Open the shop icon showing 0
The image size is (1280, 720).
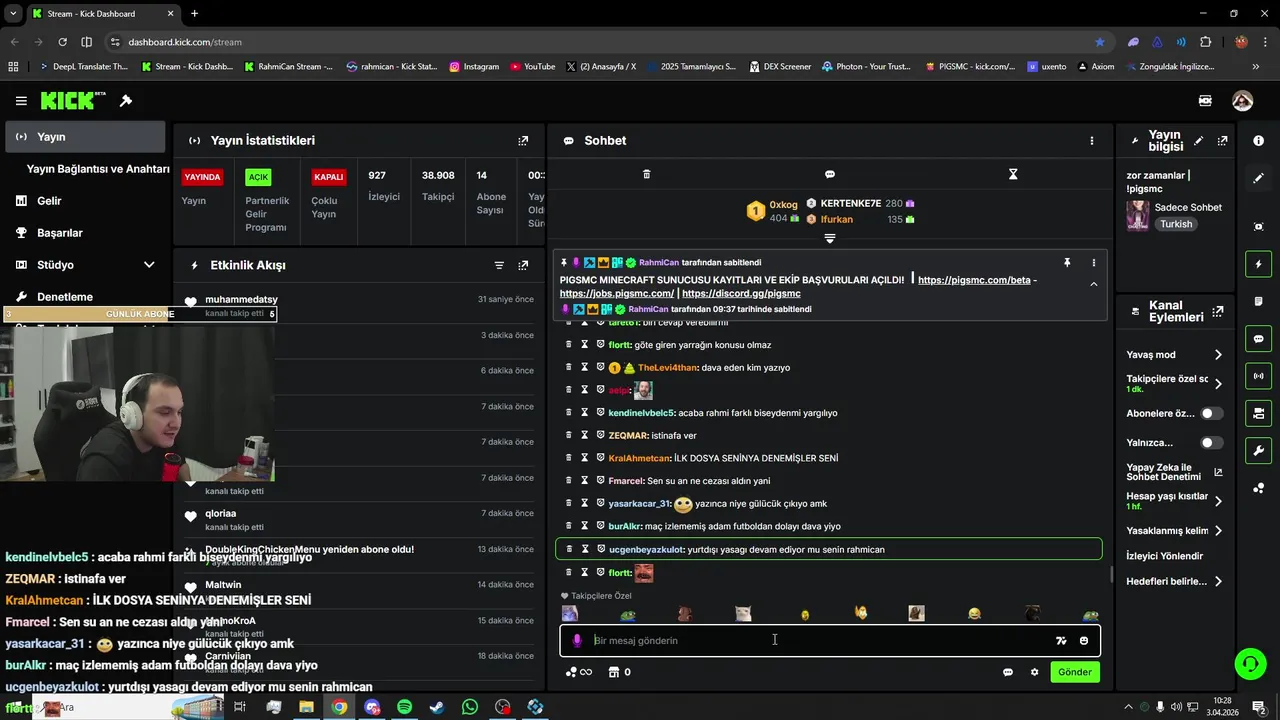(x=619, y=672)
